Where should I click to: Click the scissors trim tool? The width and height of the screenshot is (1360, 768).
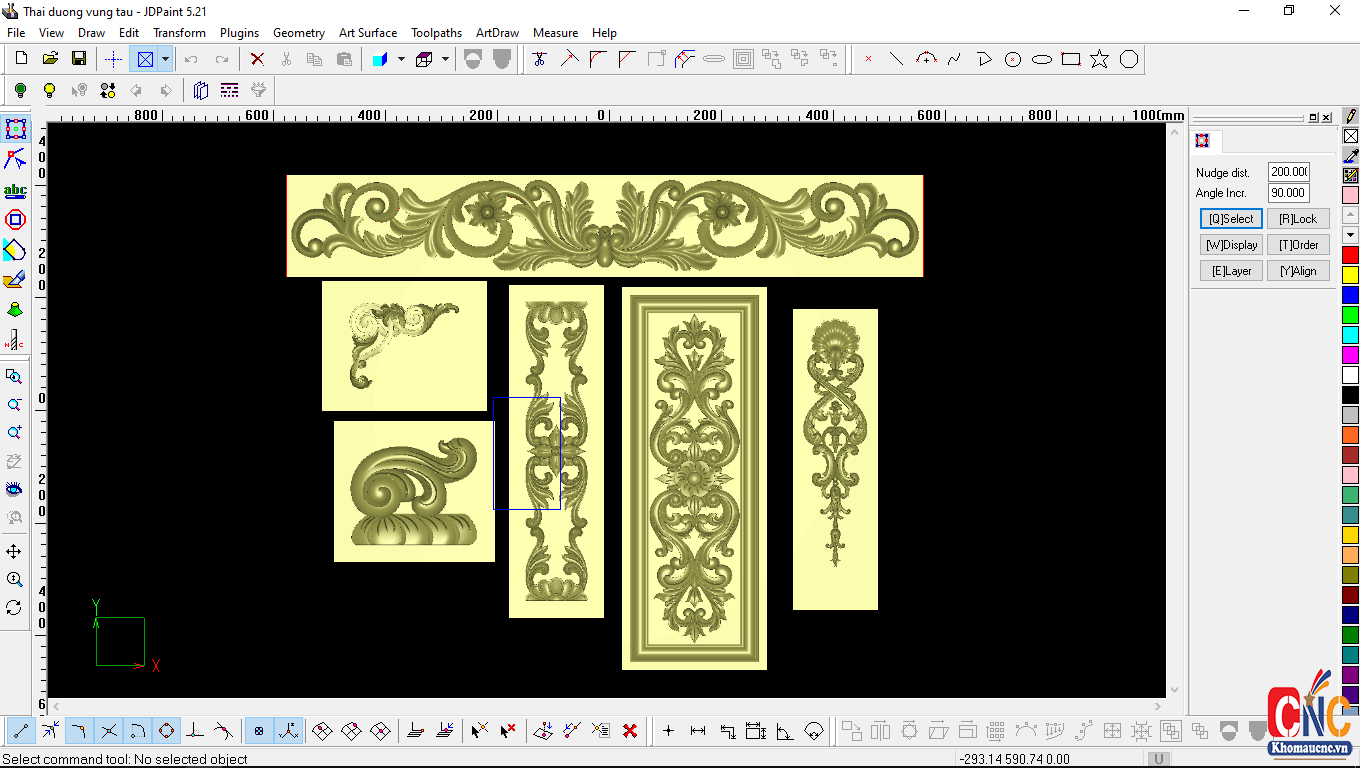click(540, 59)
